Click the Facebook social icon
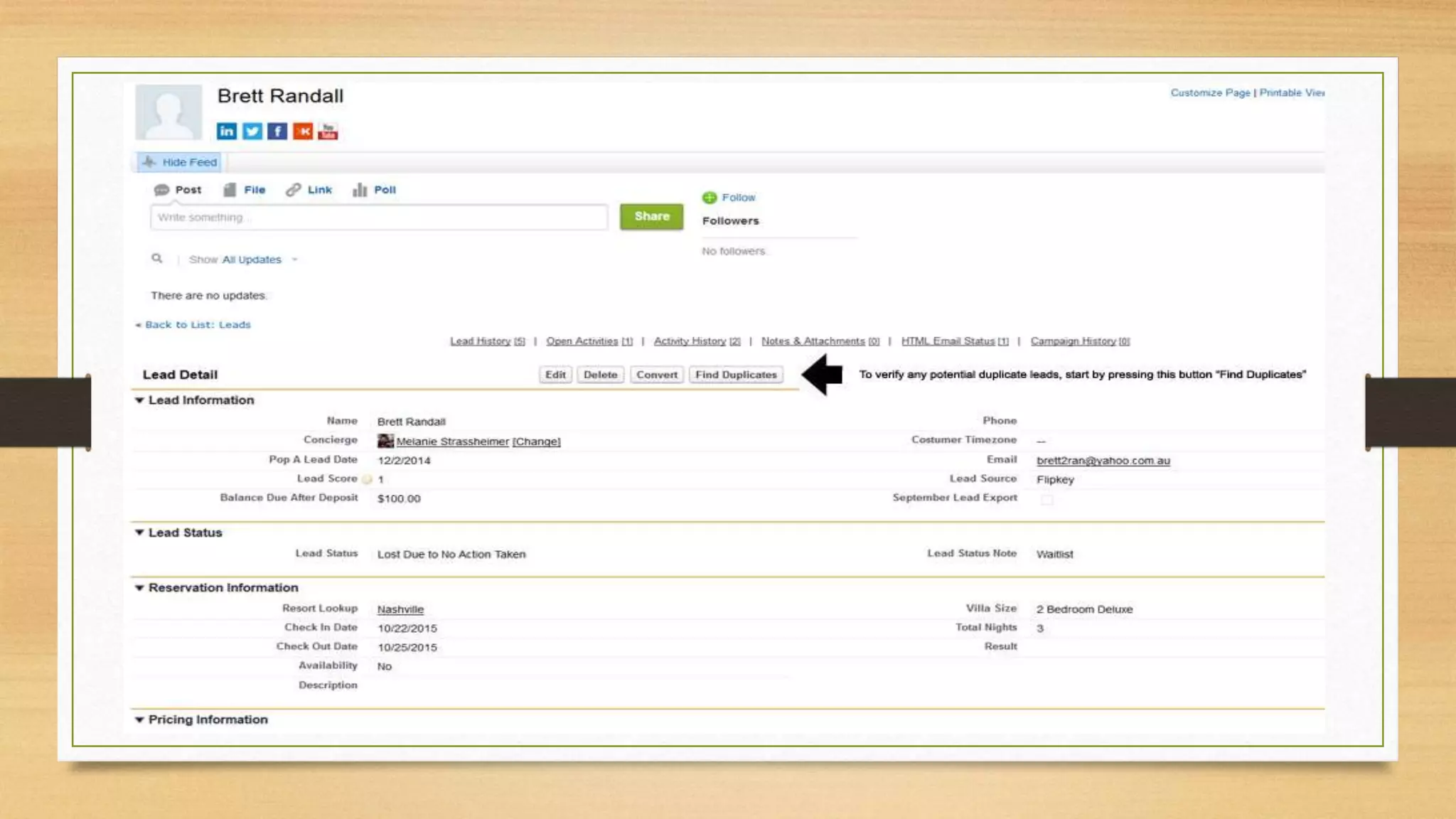This screenshot has height=819, width=1456. pyautogui.click(x=277, y=132)
